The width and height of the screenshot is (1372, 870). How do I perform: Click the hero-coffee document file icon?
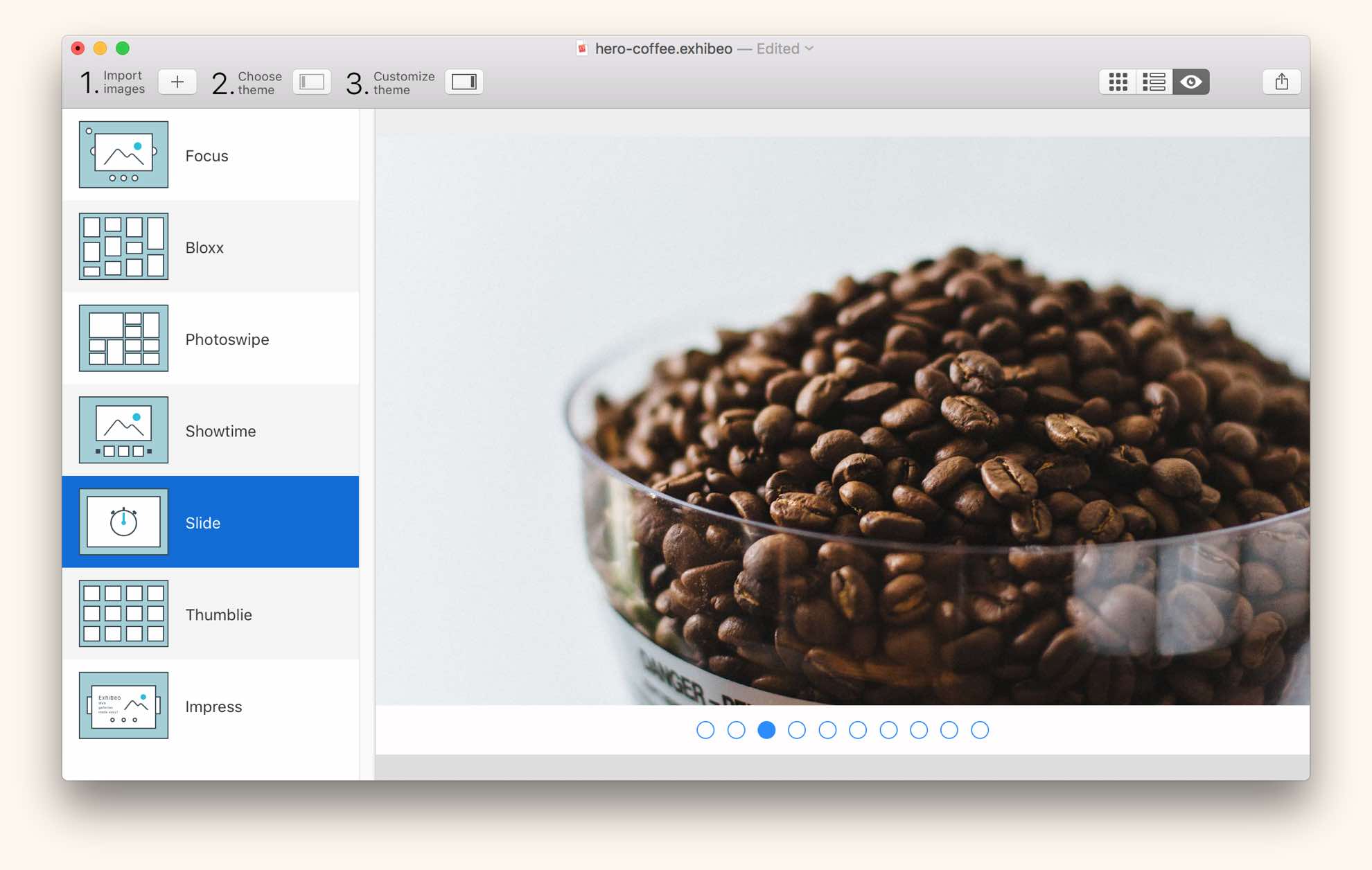[x=582, y=48]
